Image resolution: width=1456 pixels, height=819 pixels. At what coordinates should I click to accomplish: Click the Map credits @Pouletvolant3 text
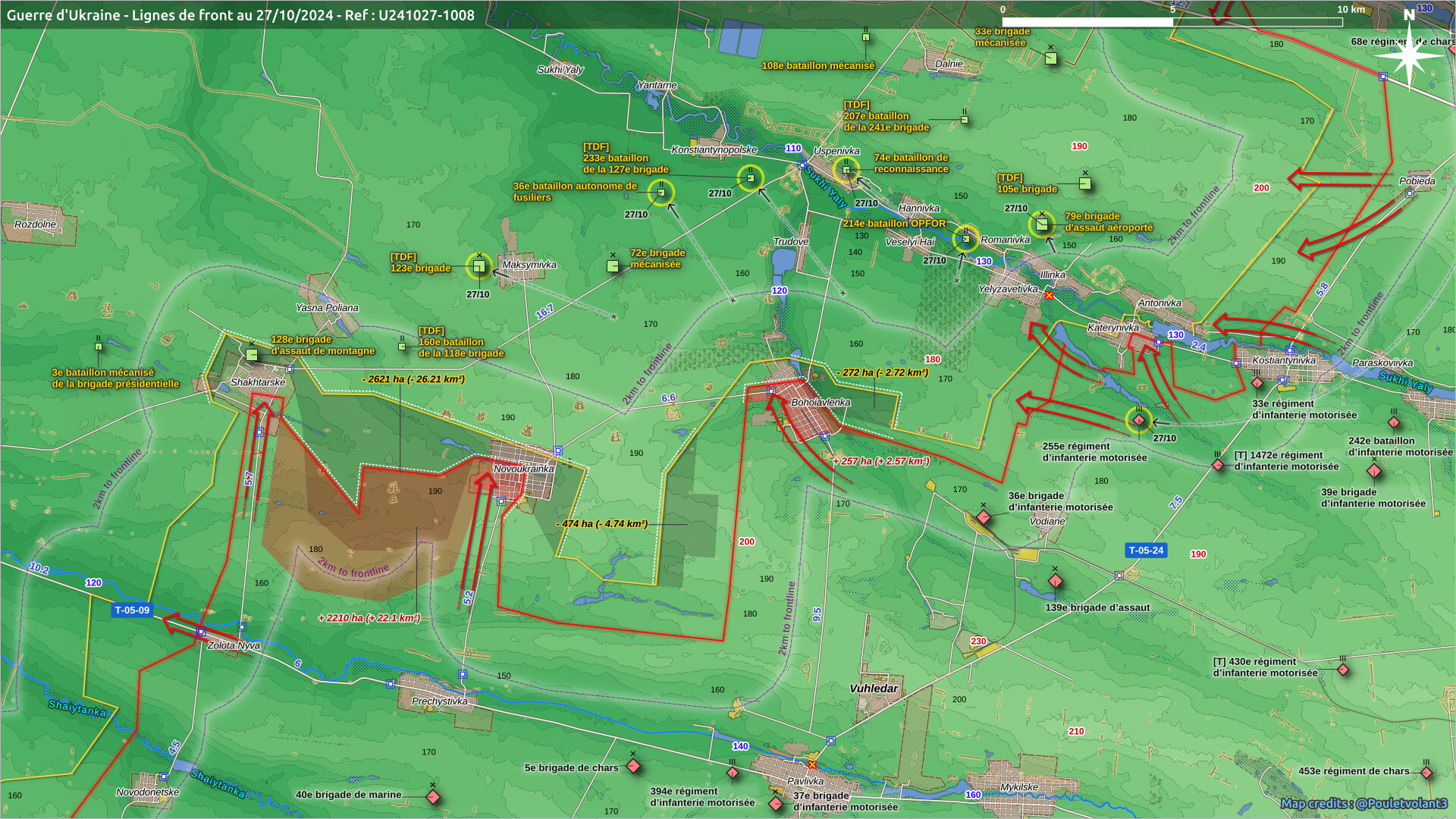point(1363,804)
